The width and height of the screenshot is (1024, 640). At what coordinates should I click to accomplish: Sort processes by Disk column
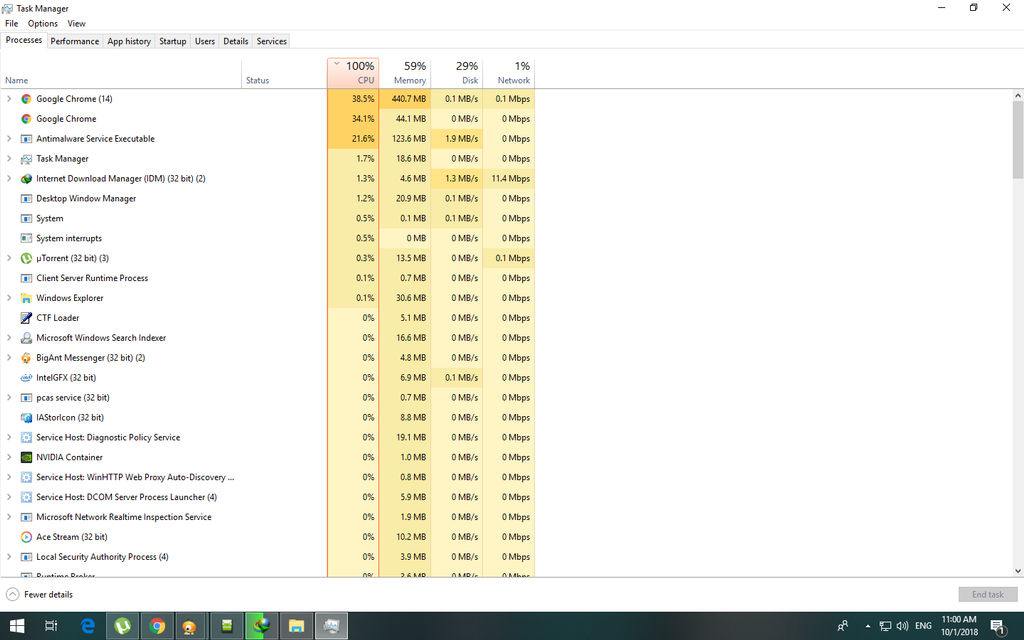[x=456, y=72]
